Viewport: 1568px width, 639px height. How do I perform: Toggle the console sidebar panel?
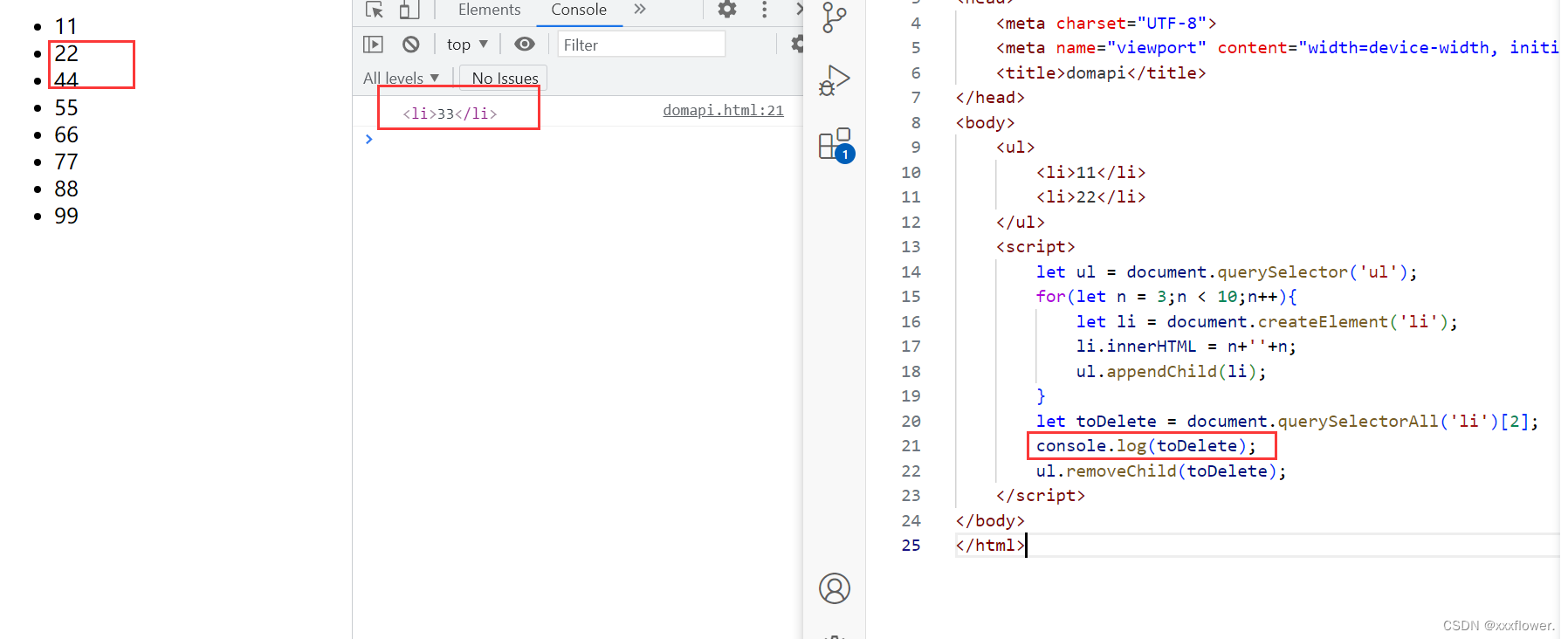[373, 45]
